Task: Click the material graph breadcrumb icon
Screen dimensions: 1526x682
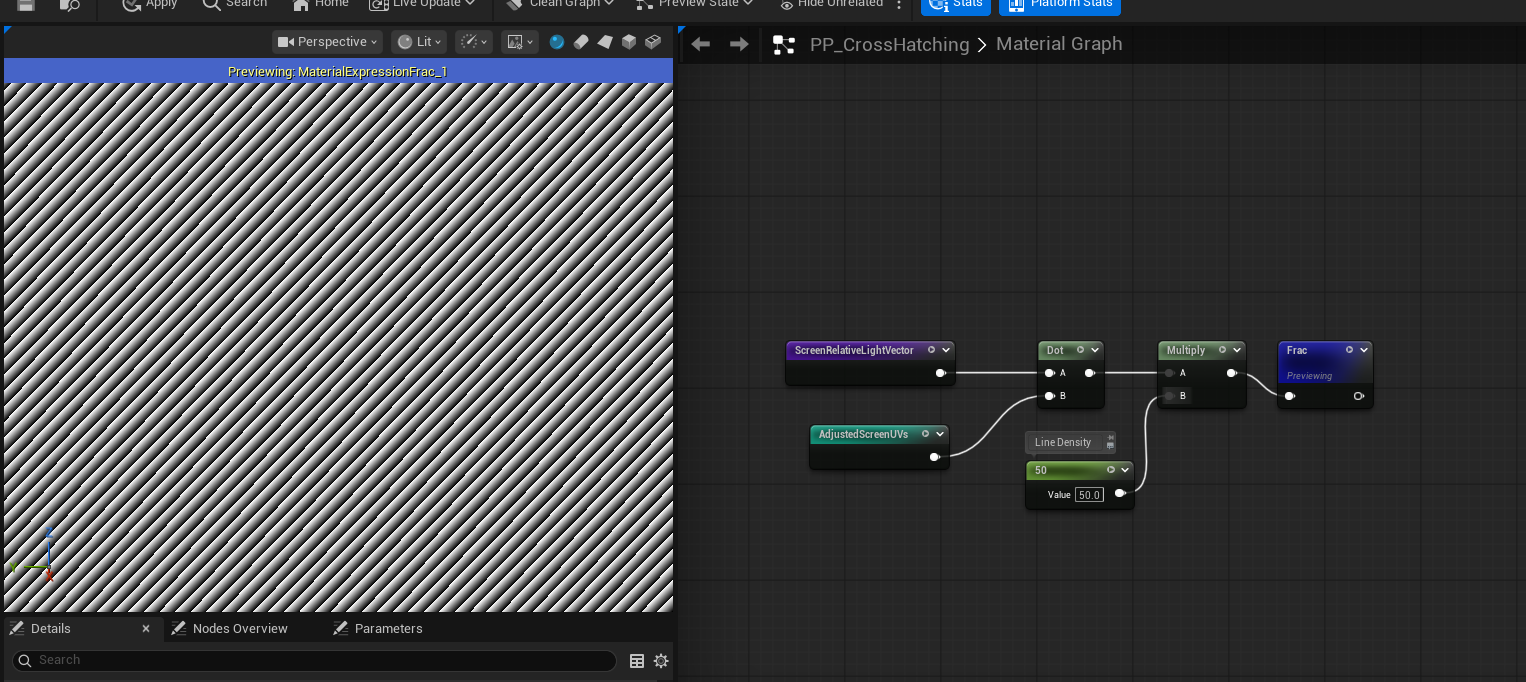Action: 785,44
